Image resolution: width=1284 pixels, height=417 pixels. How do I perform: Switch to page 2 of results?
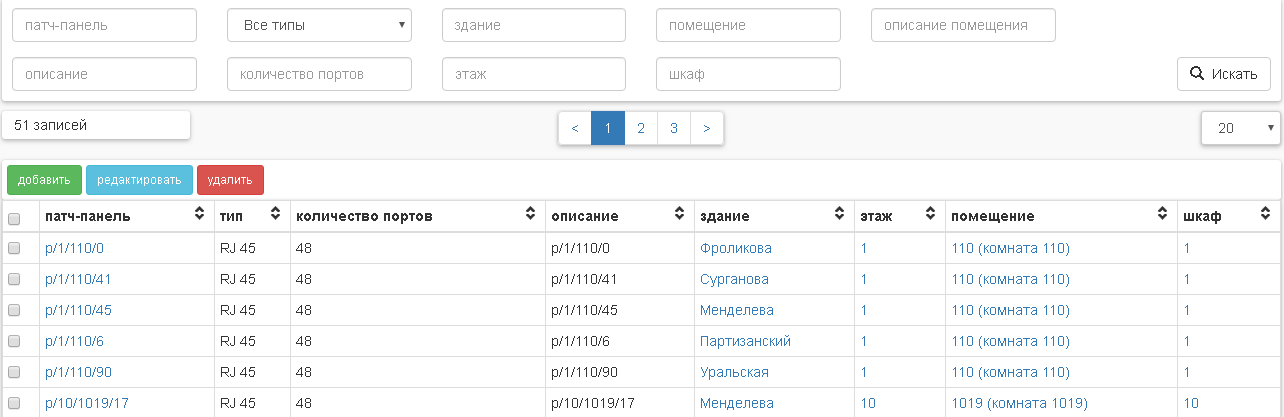(x=641, y=128)
